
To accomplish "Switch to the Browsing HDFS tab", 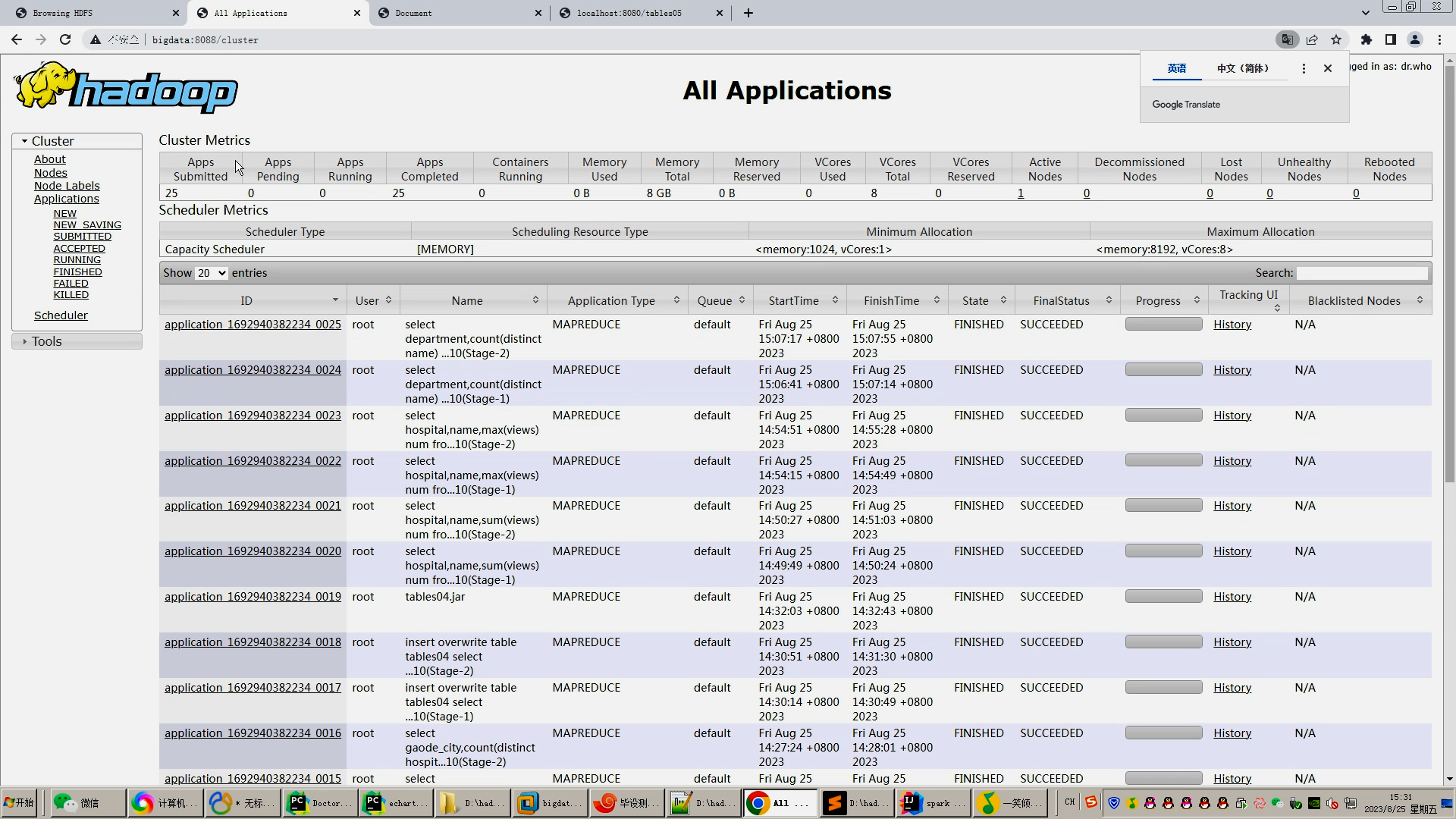I will (63, 13).
